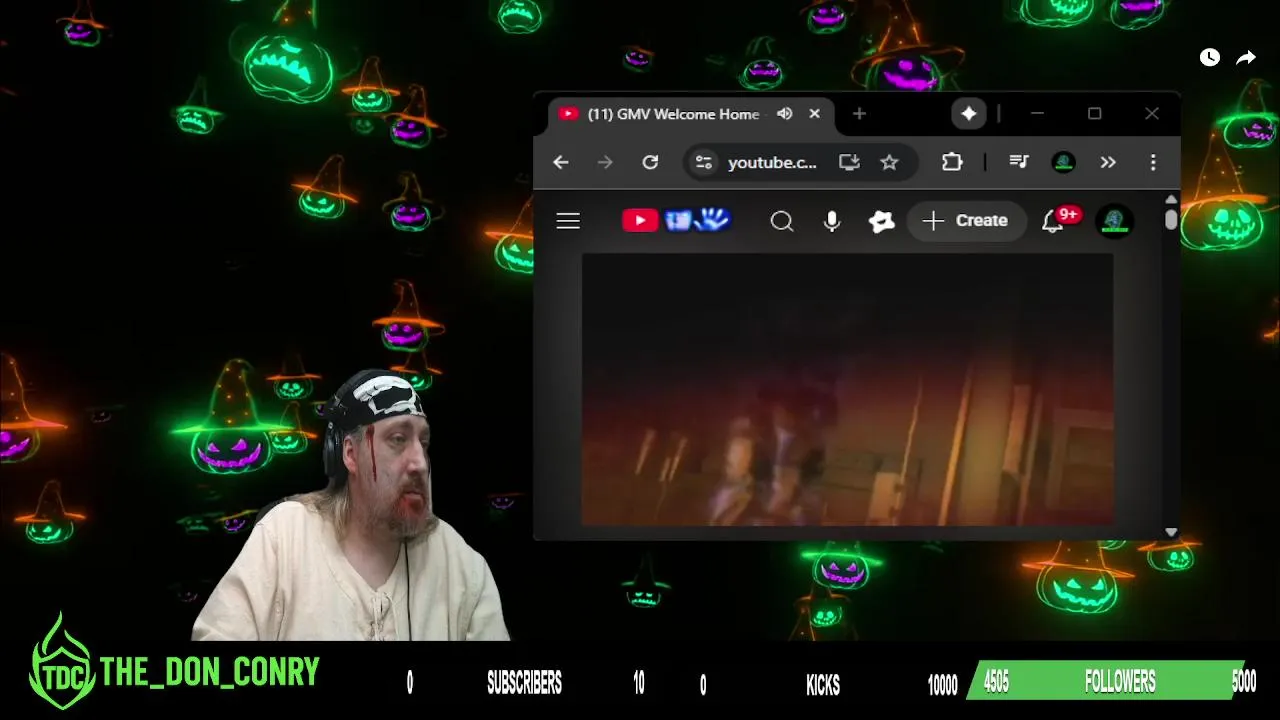The image size is (1280, 720).
Task: Click the SUBSCRIBERS label
Action: point(524,683)
